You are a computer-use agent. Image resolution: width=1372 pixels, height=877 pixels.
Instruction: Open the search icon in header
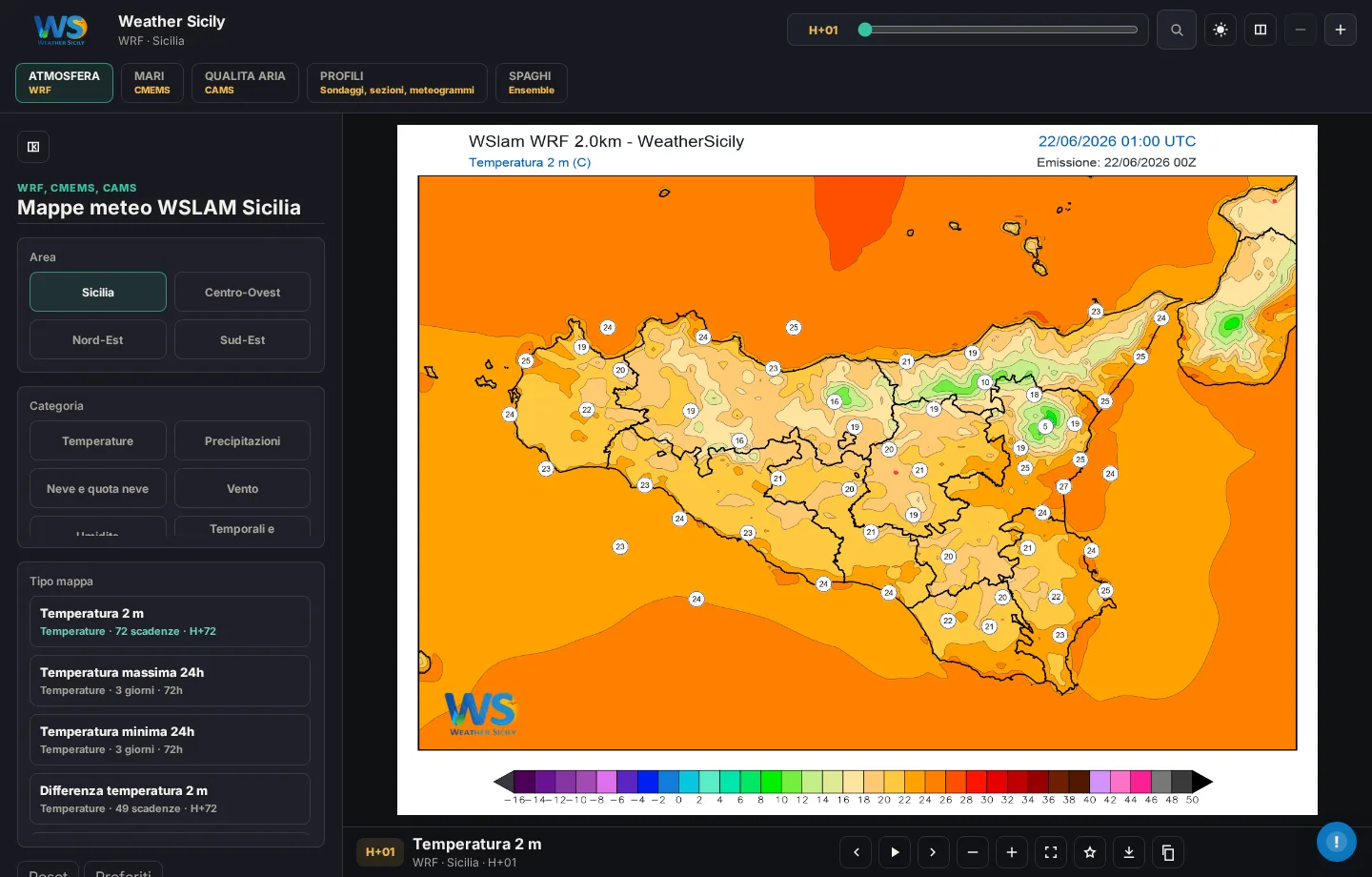[1177, 30]
